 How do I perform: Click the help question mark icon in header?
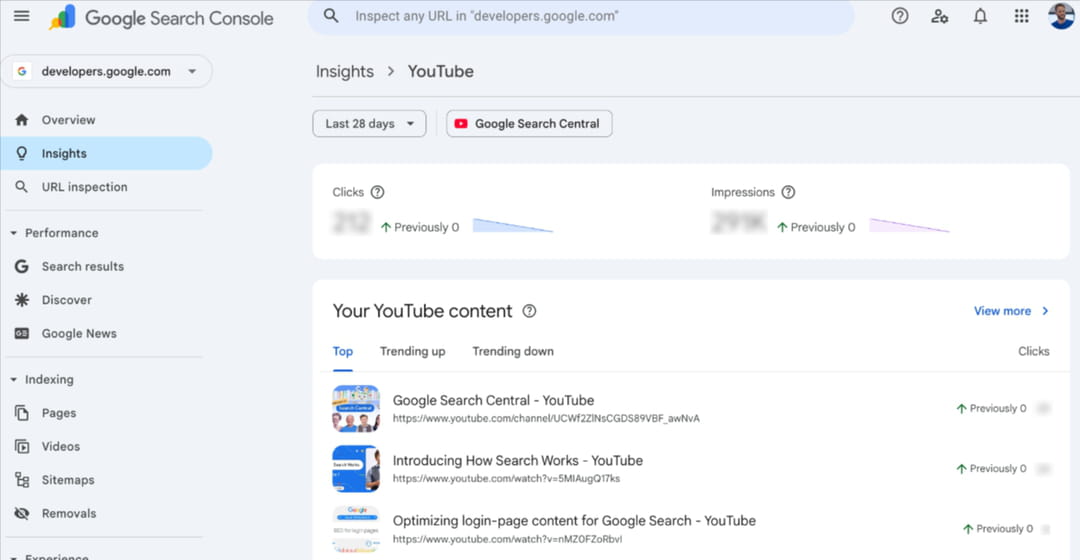click(900, 17)
